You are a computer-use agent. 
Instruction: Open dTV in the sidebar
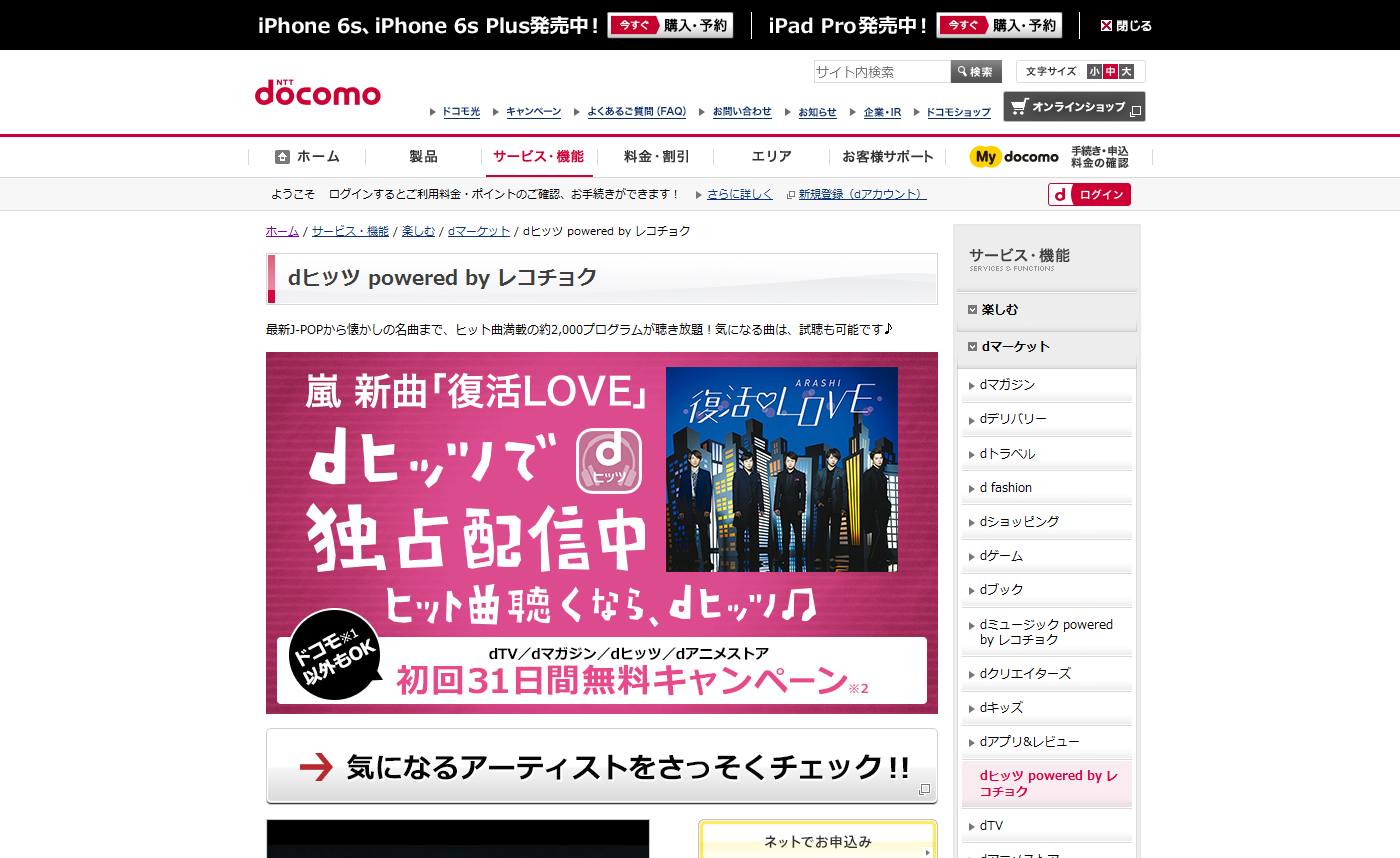(1047, 826)
